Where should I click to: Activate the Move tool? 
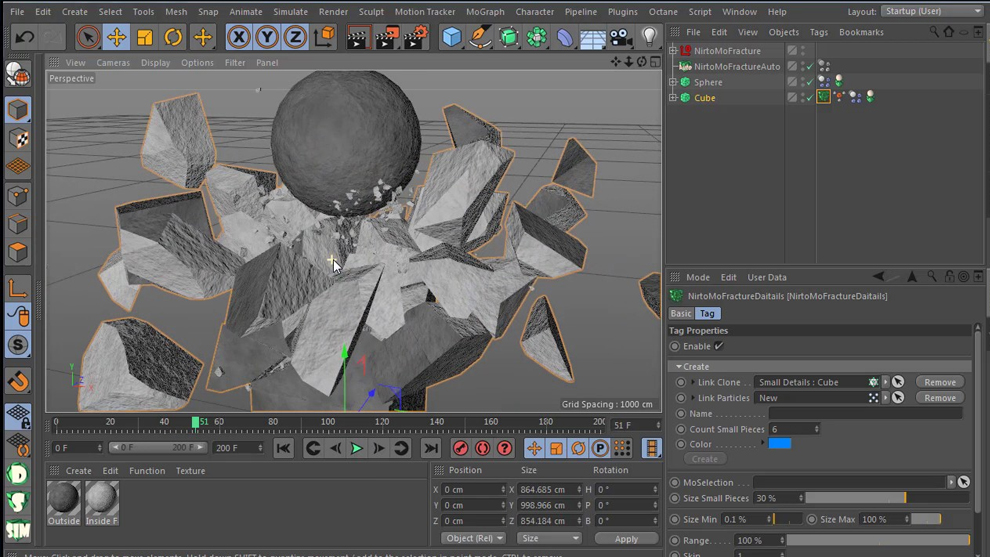click(x=116, y=37)
